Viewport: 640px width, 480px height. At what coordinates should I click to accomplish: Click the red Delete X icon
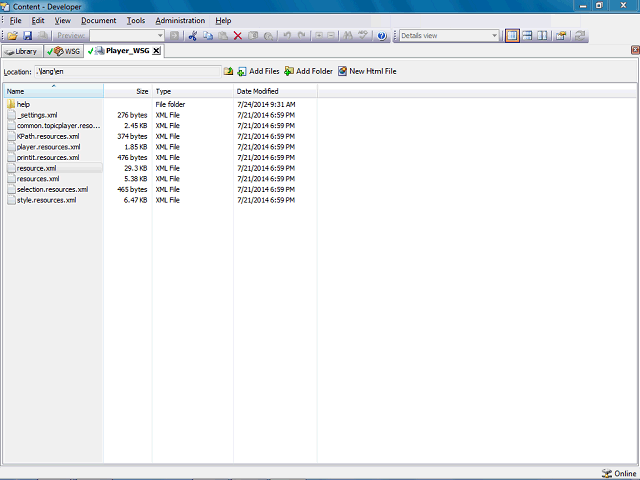pyautogui.click(x=238, y=36)
